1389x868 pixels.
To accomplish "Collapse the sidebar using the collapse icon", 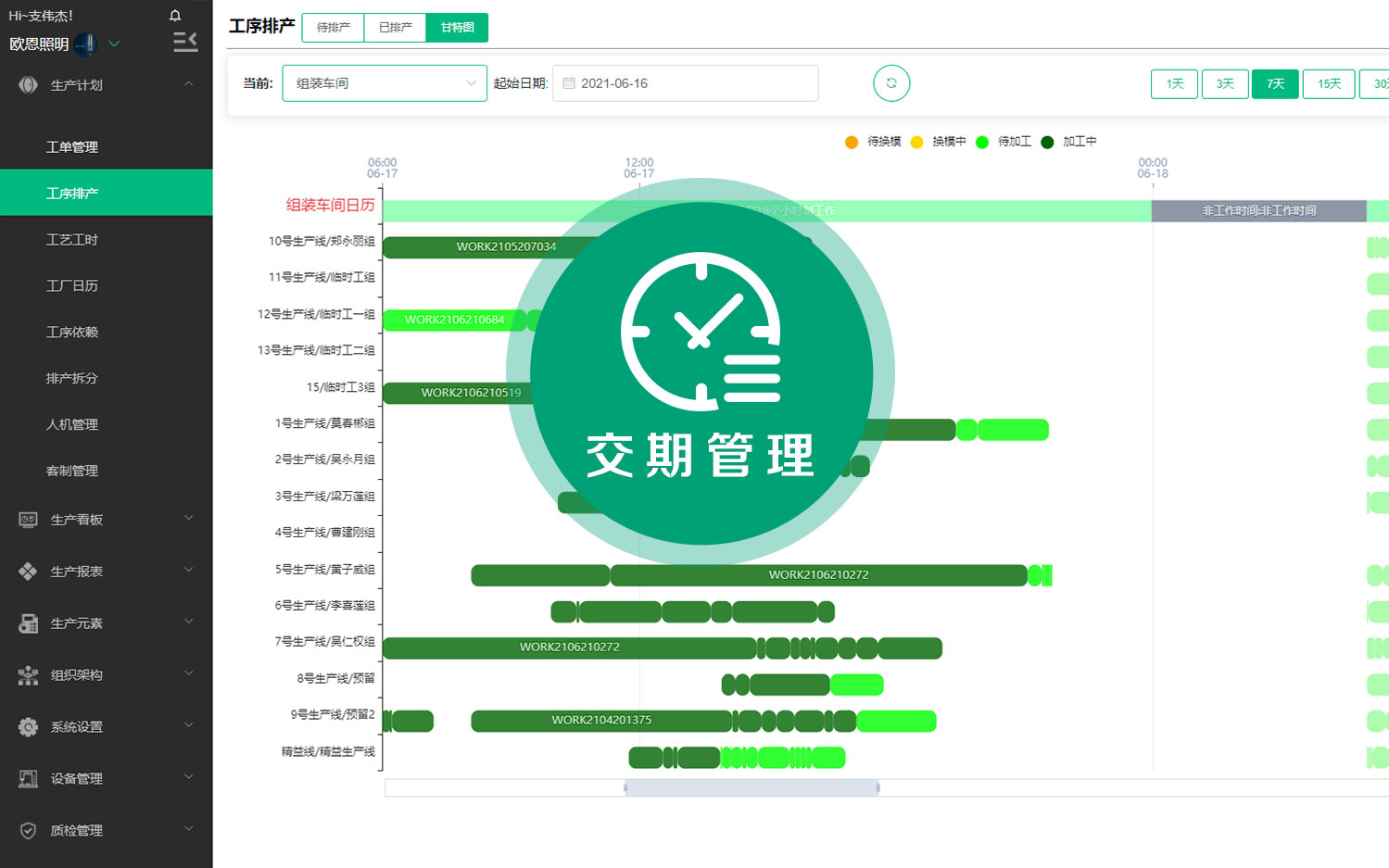I will coord(185,41).
